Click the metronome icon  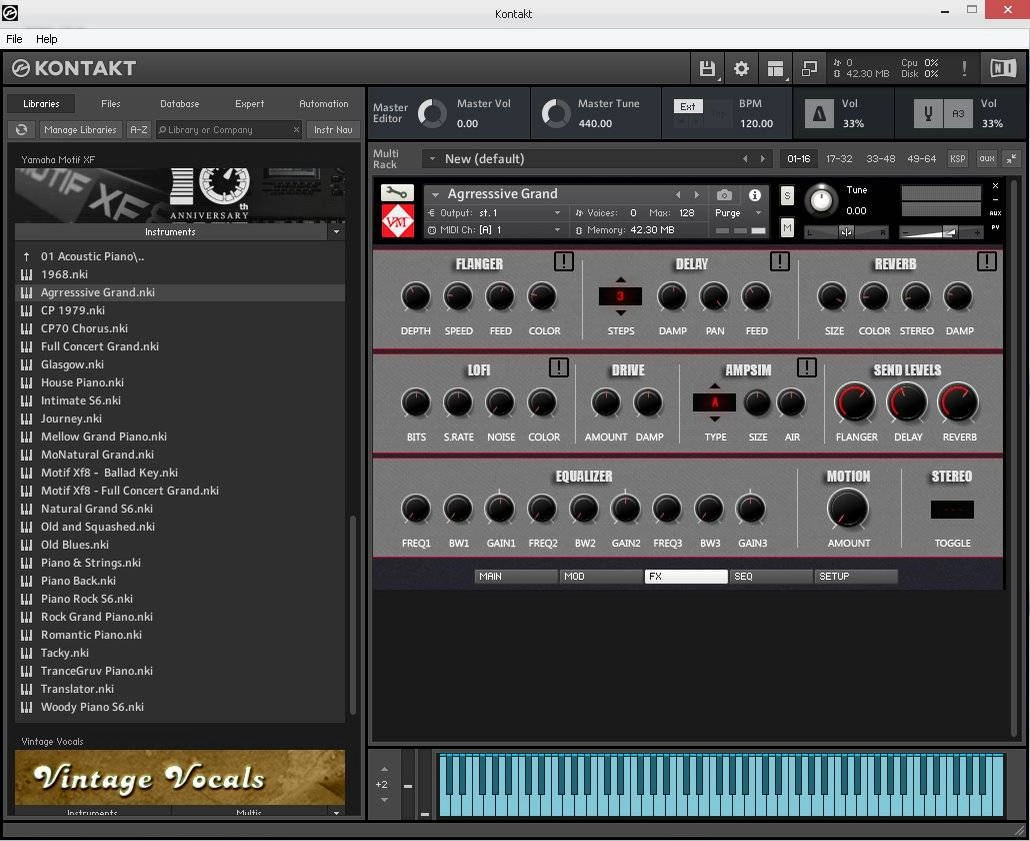click(819, 114)
